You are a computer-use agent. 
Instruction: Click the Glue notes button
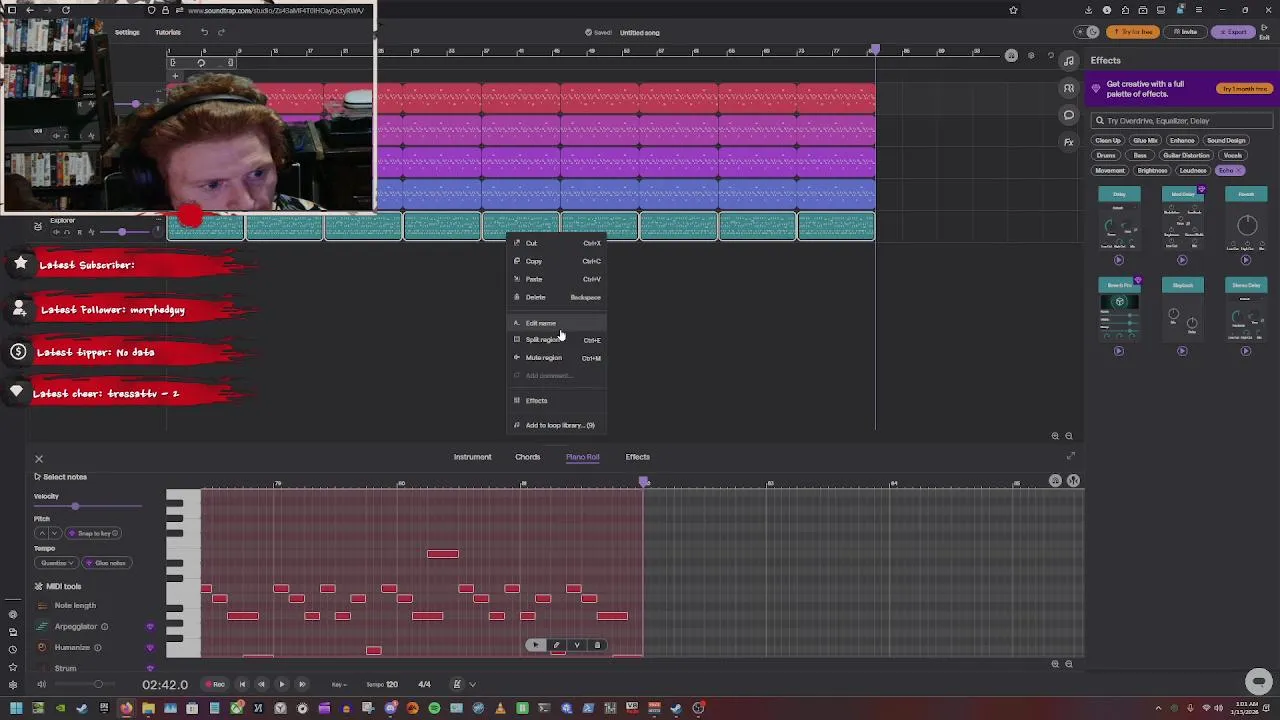pyautogui.click(x=107, y=563)
